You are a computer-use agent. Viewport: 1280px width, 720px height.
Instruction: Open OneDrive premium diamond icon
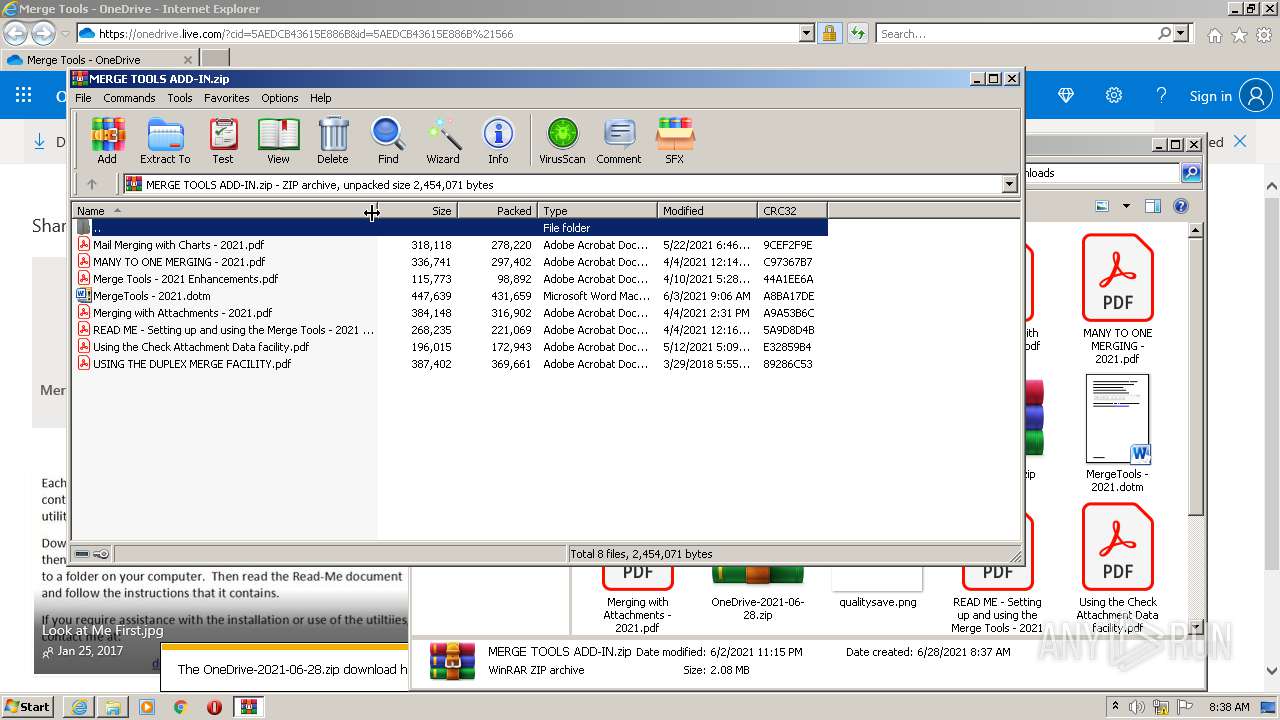click(1066, 96)
